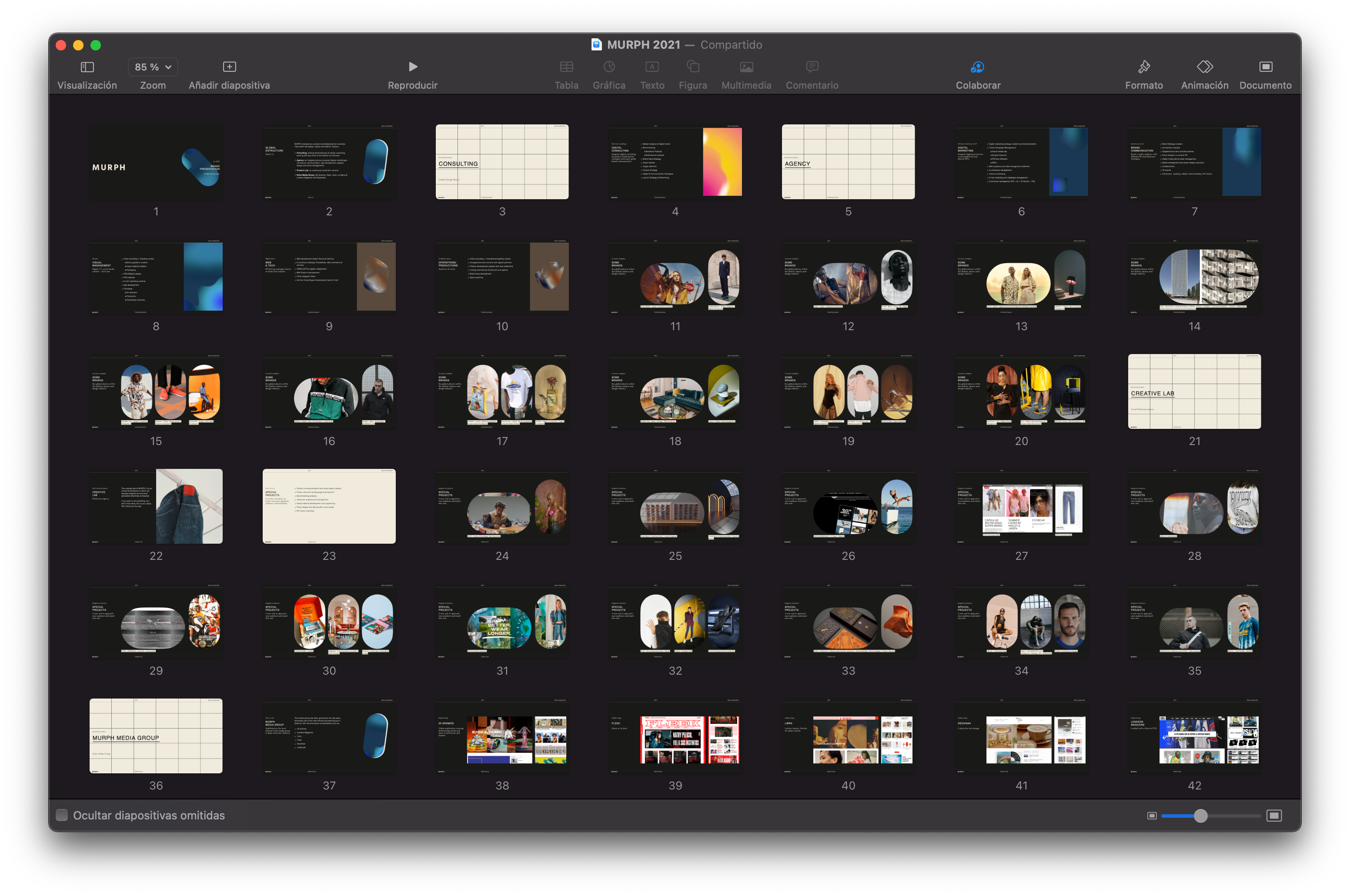
Task: Open the Colaborar sharing options
Action: pyautogui.click(x=978, y=67)
